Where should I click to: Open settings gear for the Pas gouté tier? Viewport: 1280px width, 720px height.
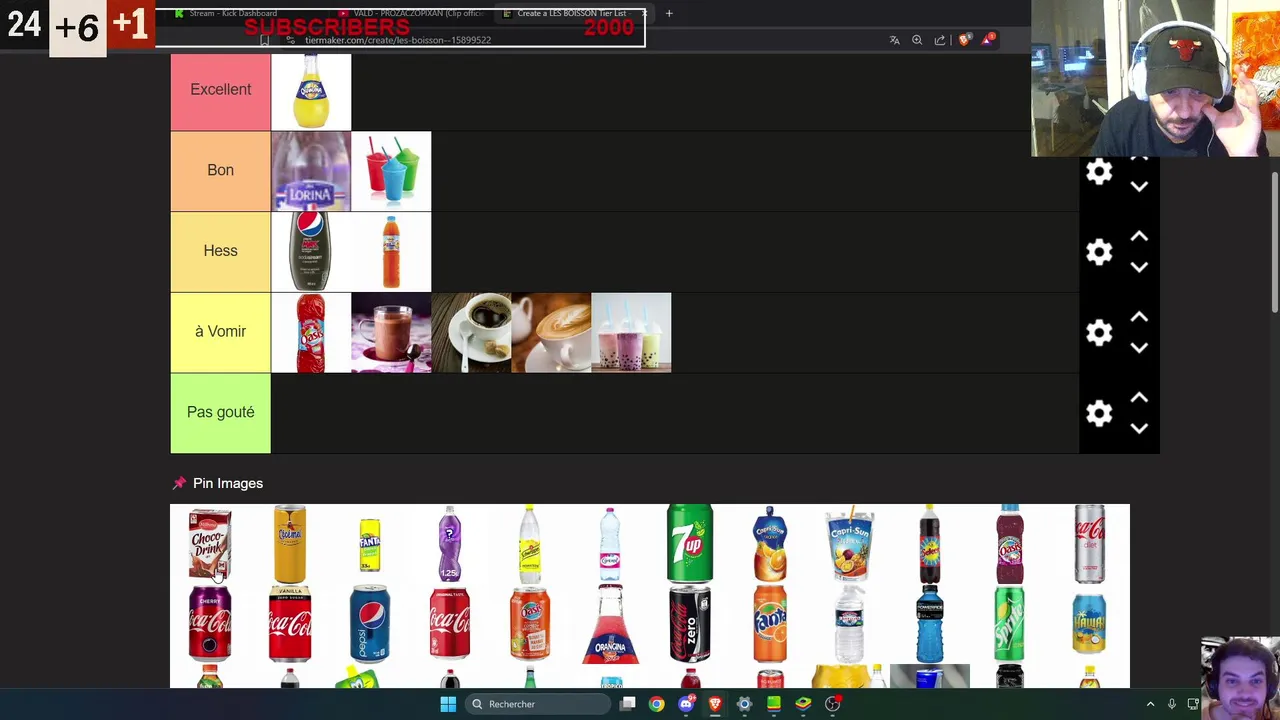coord(1099,413)
